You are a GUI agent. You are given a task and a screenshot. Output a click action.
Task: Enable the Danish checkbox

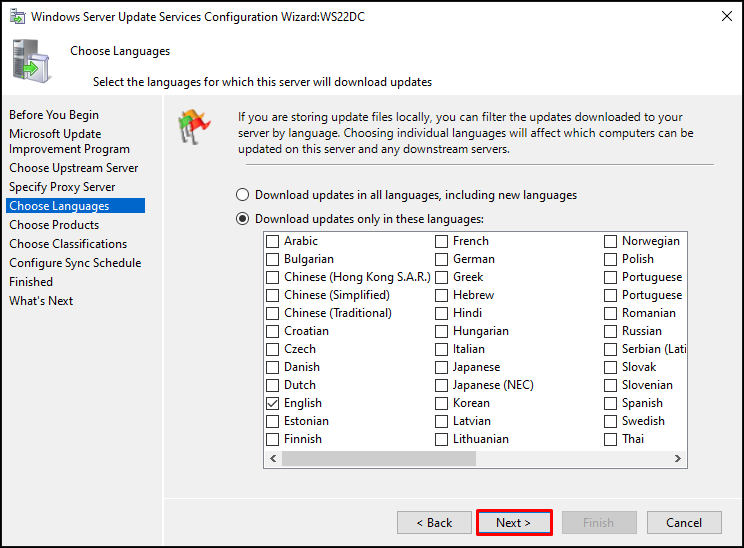click(x=272, y=368)
